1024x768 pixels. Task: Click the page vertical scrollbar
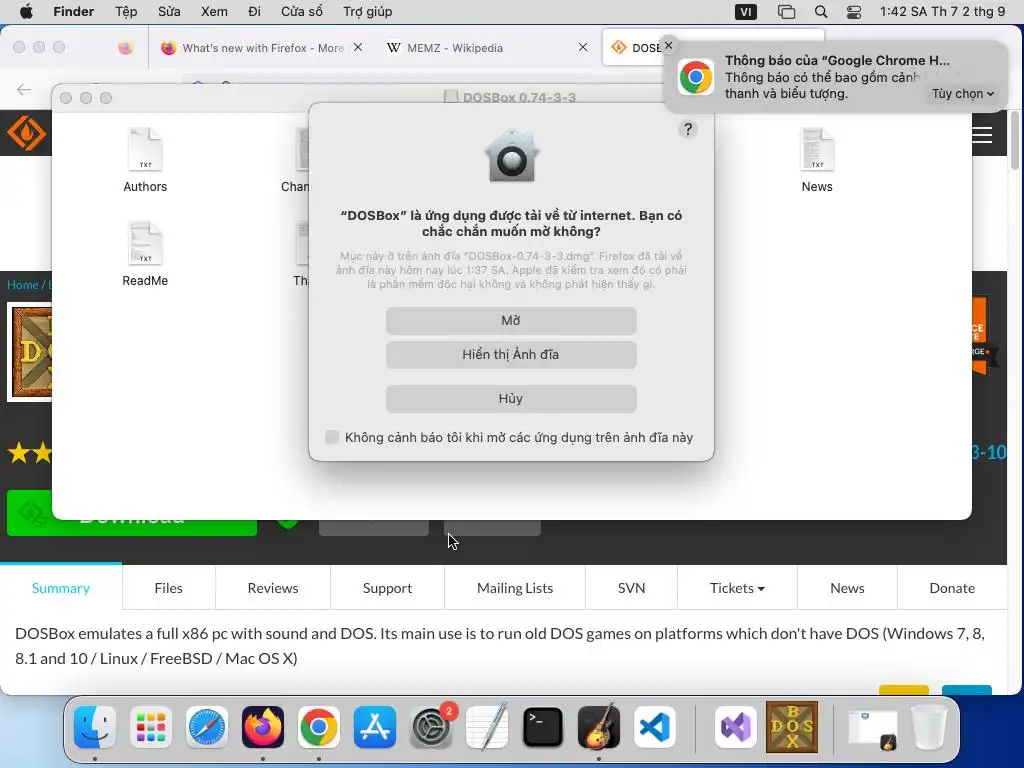click(1015, 140)
